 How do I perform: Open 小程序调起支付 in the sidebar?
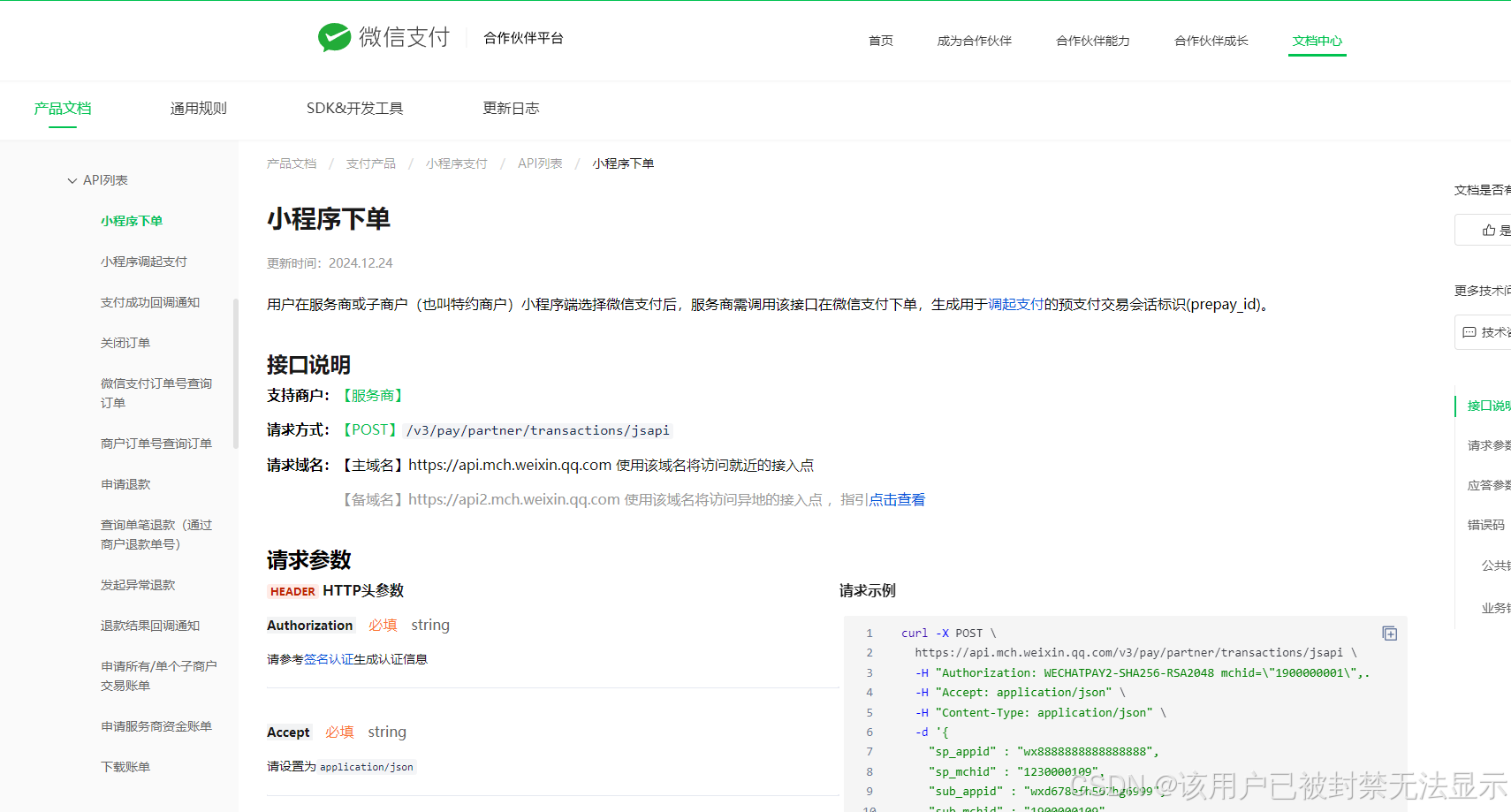click(x=144, y=262)
